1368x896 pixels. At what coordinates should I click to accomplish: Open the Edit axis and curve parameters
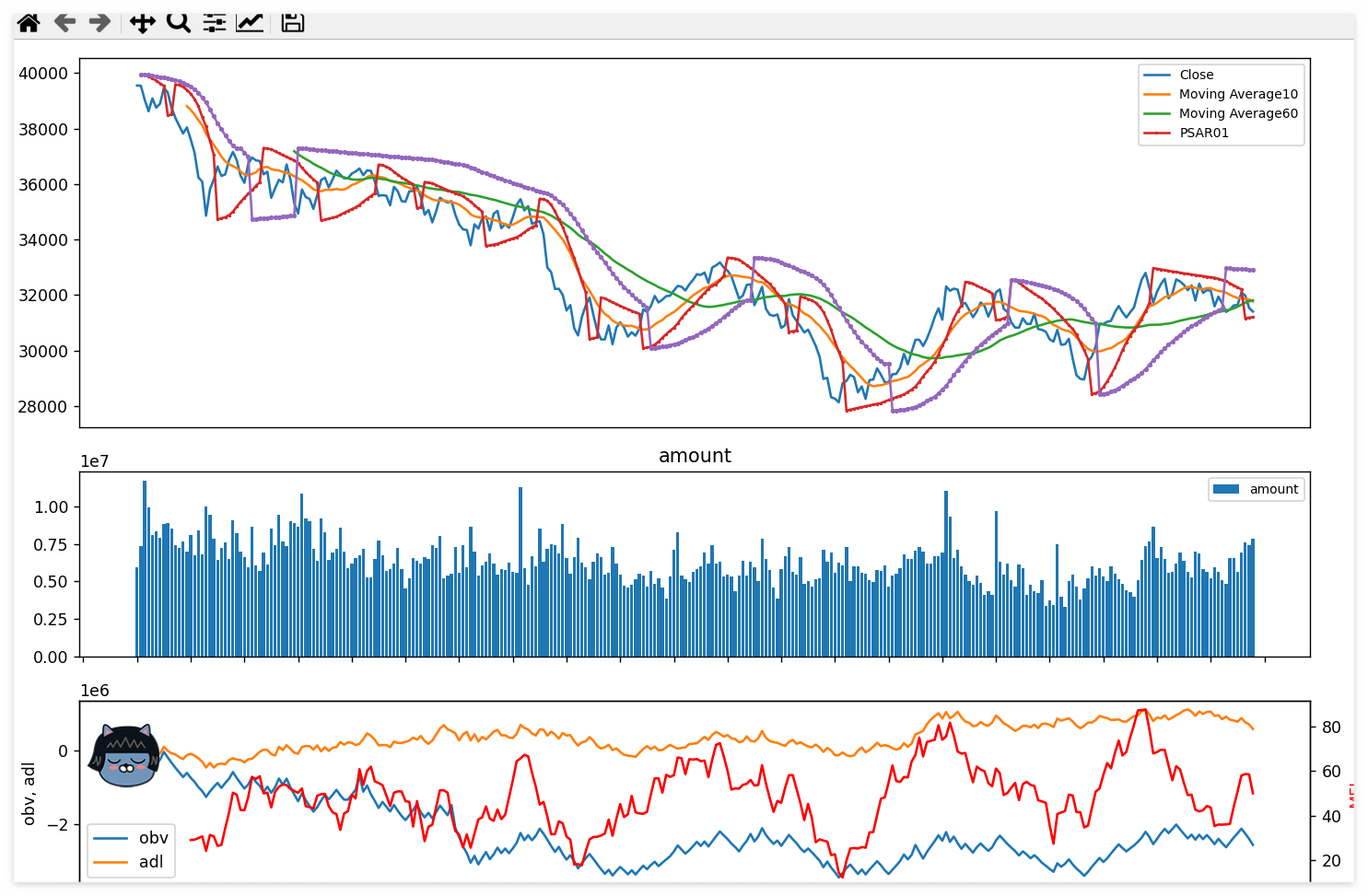click(249, 22)
